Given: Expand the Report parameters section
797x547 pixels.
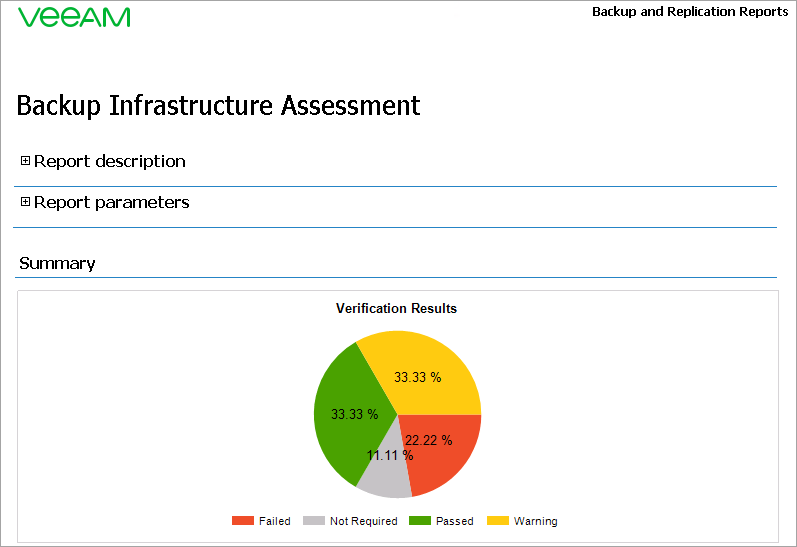Looking at the screenshot, I should (25, 202).
